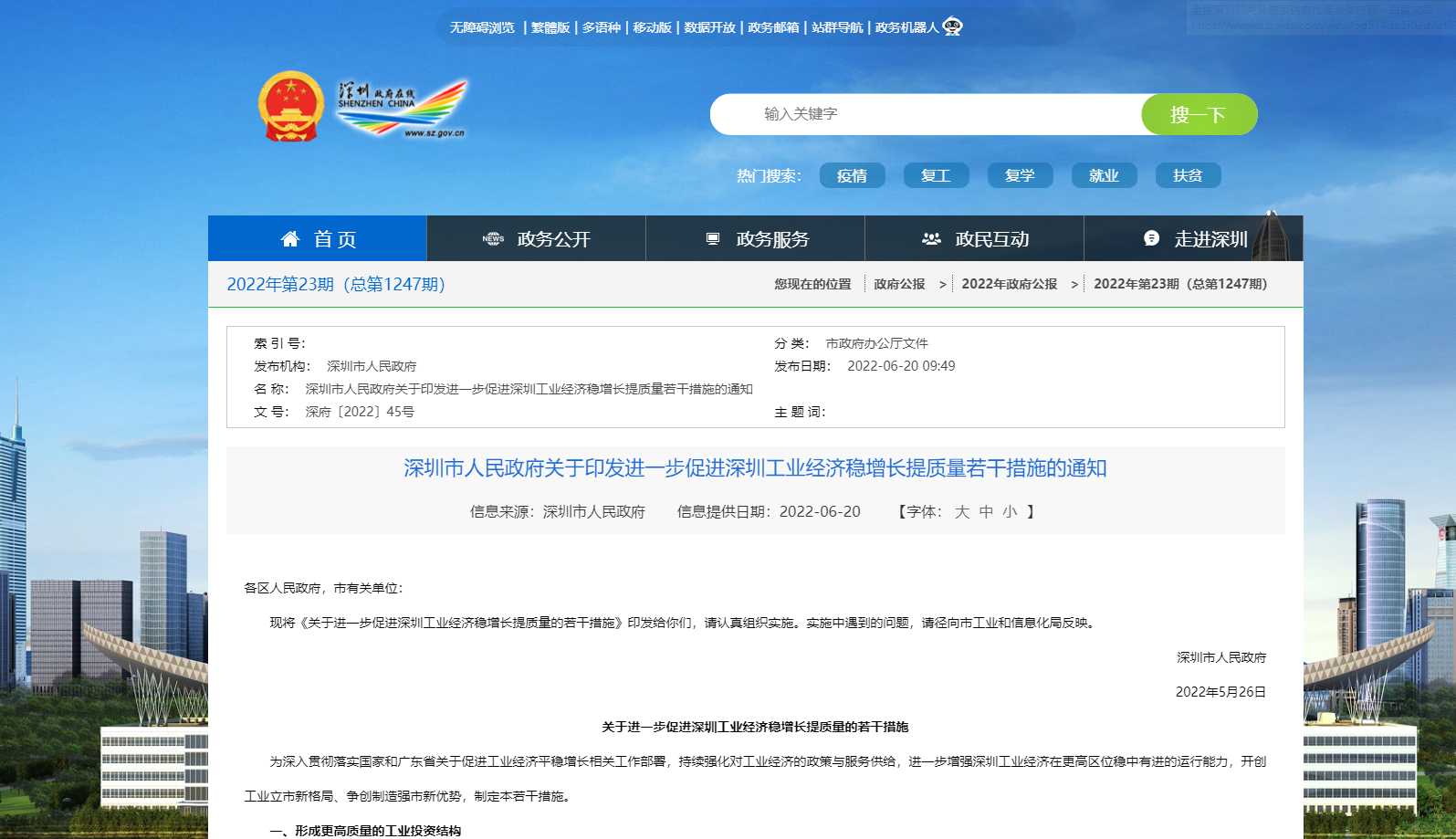
Task: Click the NEWS globe icon beside 政务公开
Action: coord(493,239)
